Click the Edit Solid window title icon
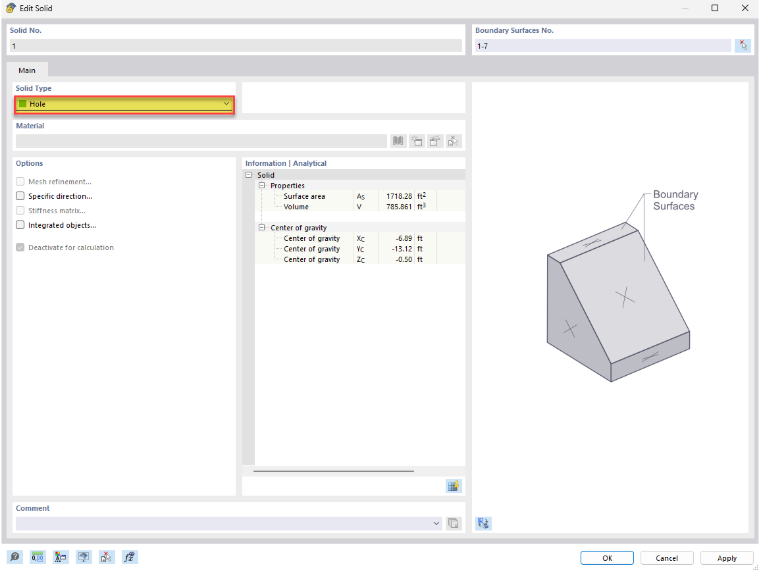This screenshot has width=760, height=570. tap(11, 8)
